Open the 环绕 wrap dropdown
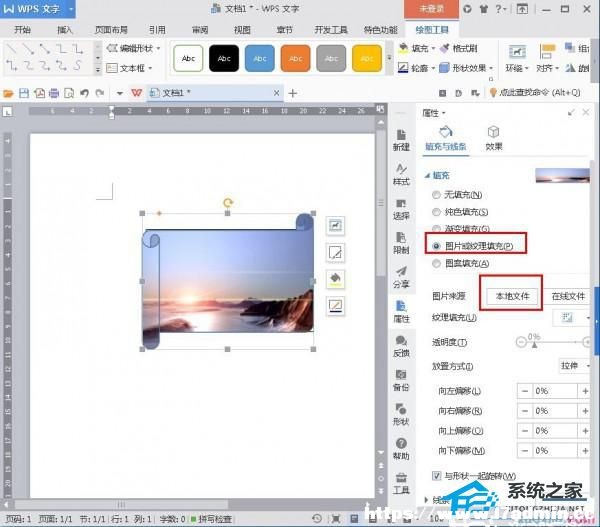 coord(517,58)
